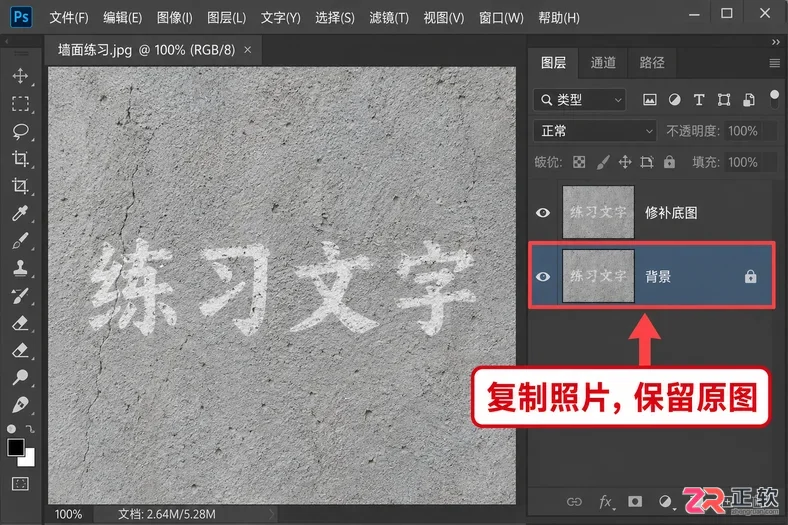
Task: Reset to default foreground and background colors
Action: coord(11,429)
